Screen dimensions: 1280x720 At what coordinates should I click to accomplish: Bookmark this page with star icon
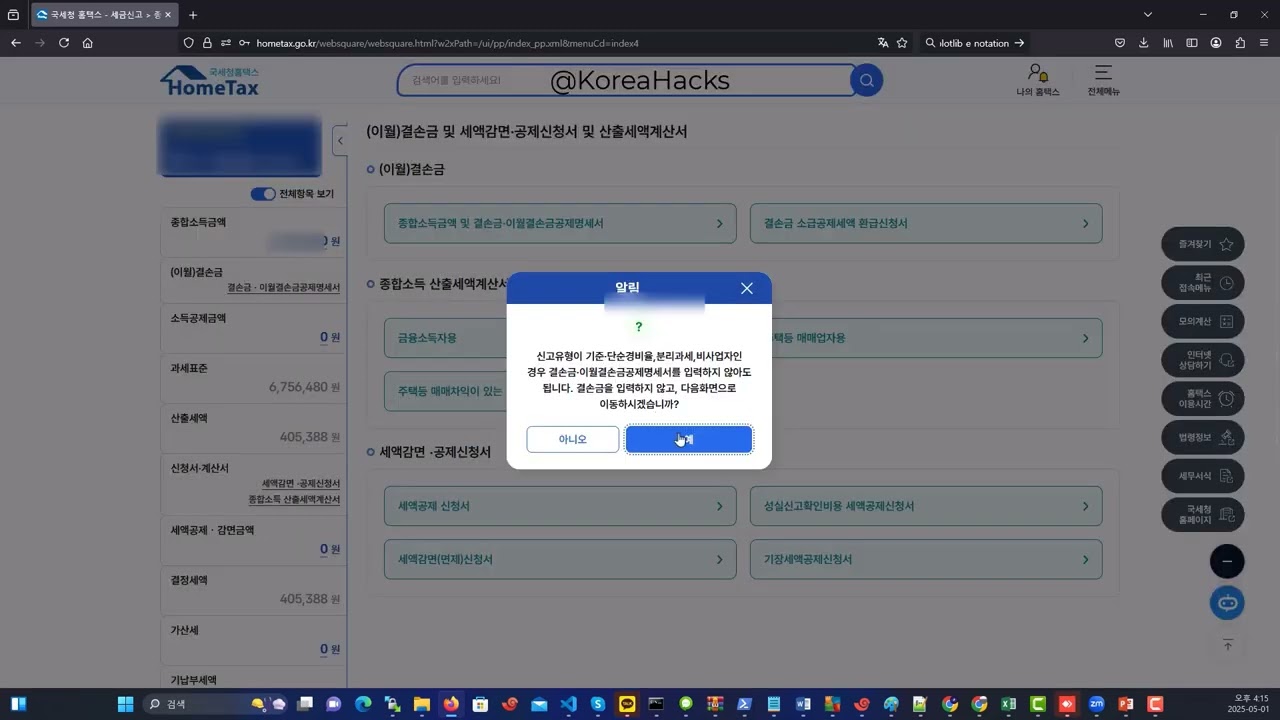click(902, 43)
